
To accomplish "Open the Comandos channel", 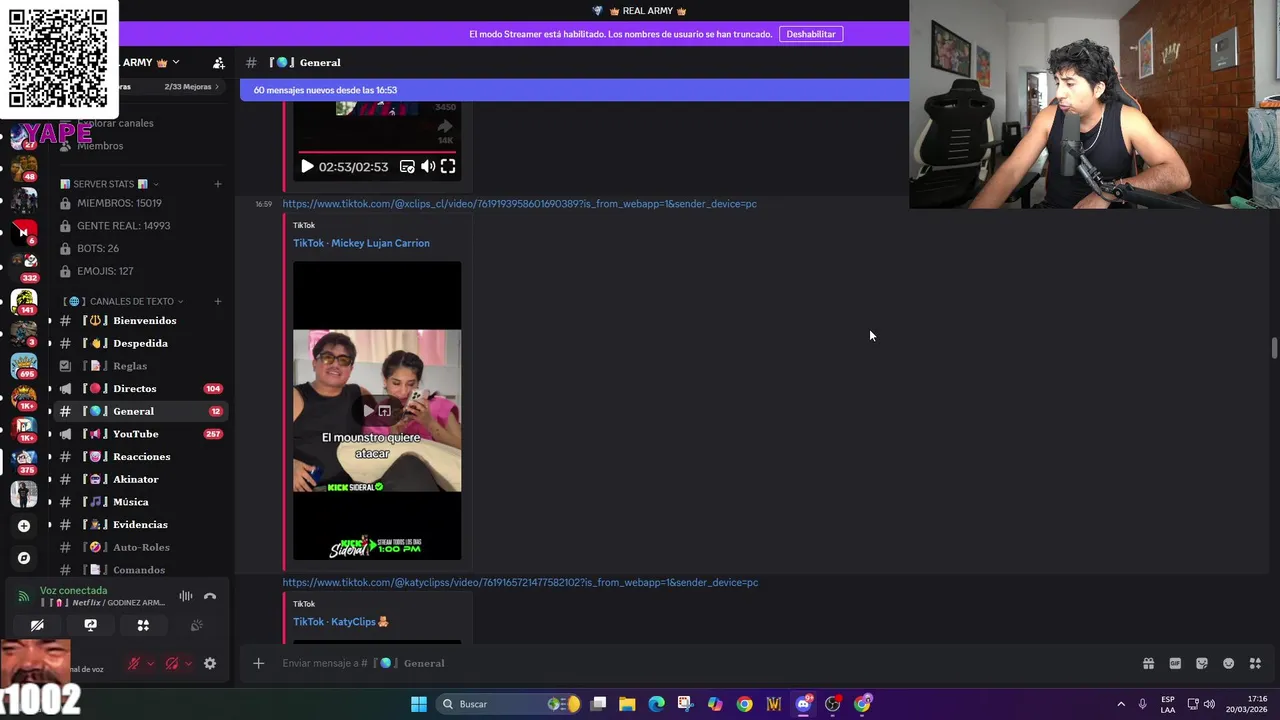I will pyautogui.click(x=140, y=570).
